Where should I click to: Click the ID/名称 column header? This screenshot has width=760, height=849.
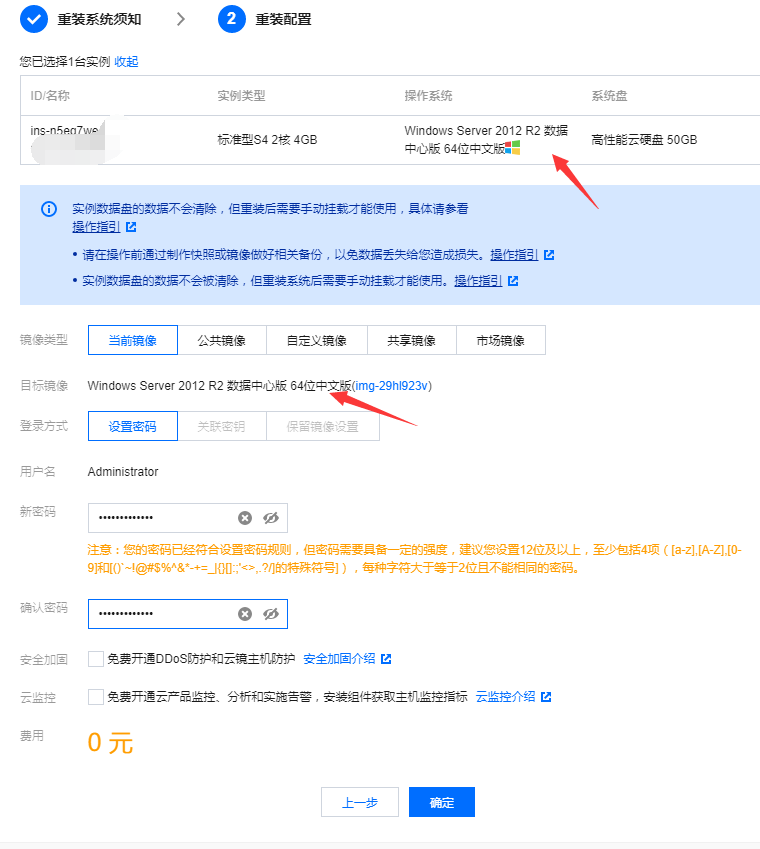(x=50, y=96)
